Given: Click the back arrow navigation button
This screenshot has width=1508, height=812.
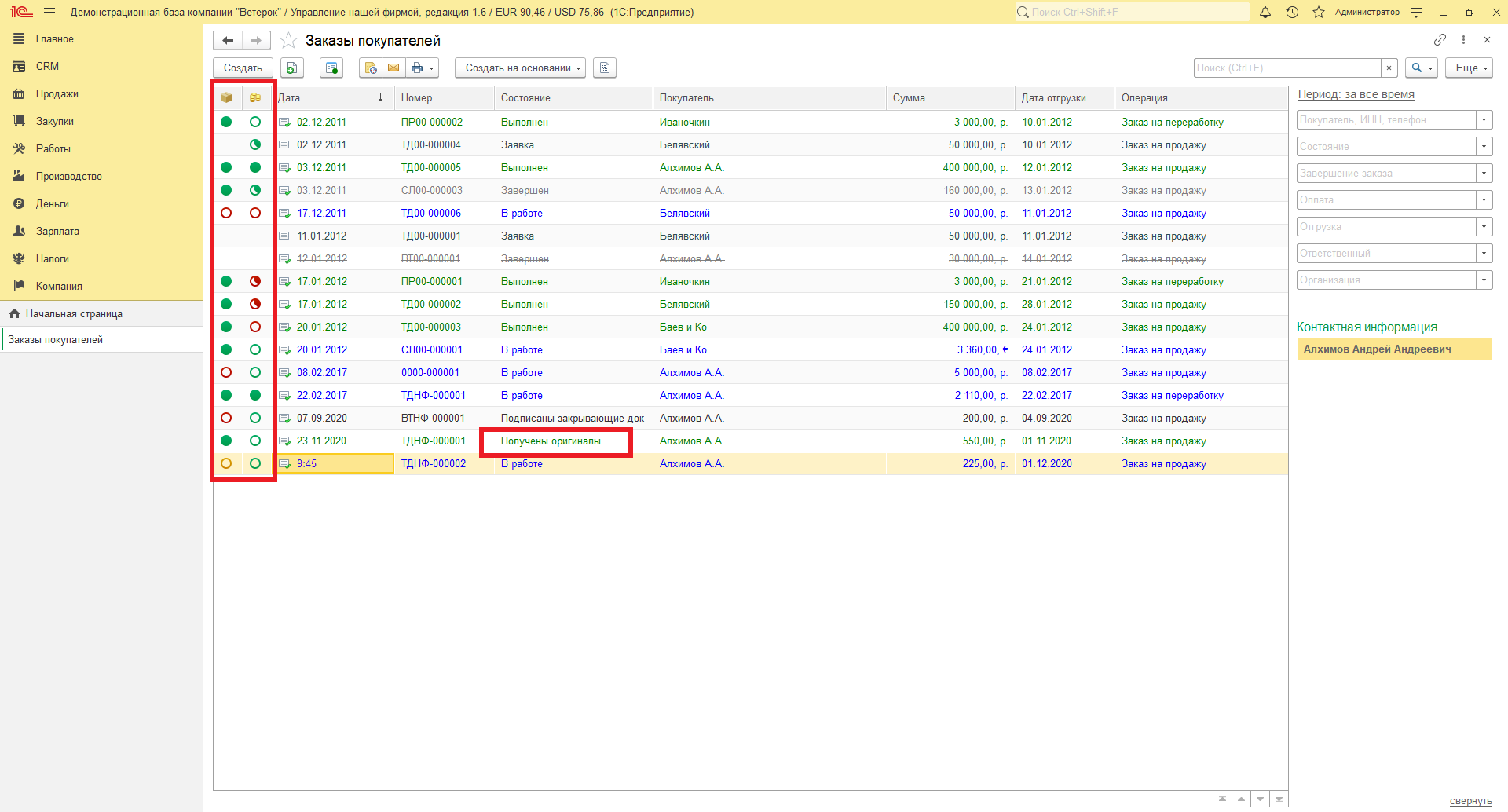Looking at the screenshot, I should pyautogui.click(x=228, y=40).
